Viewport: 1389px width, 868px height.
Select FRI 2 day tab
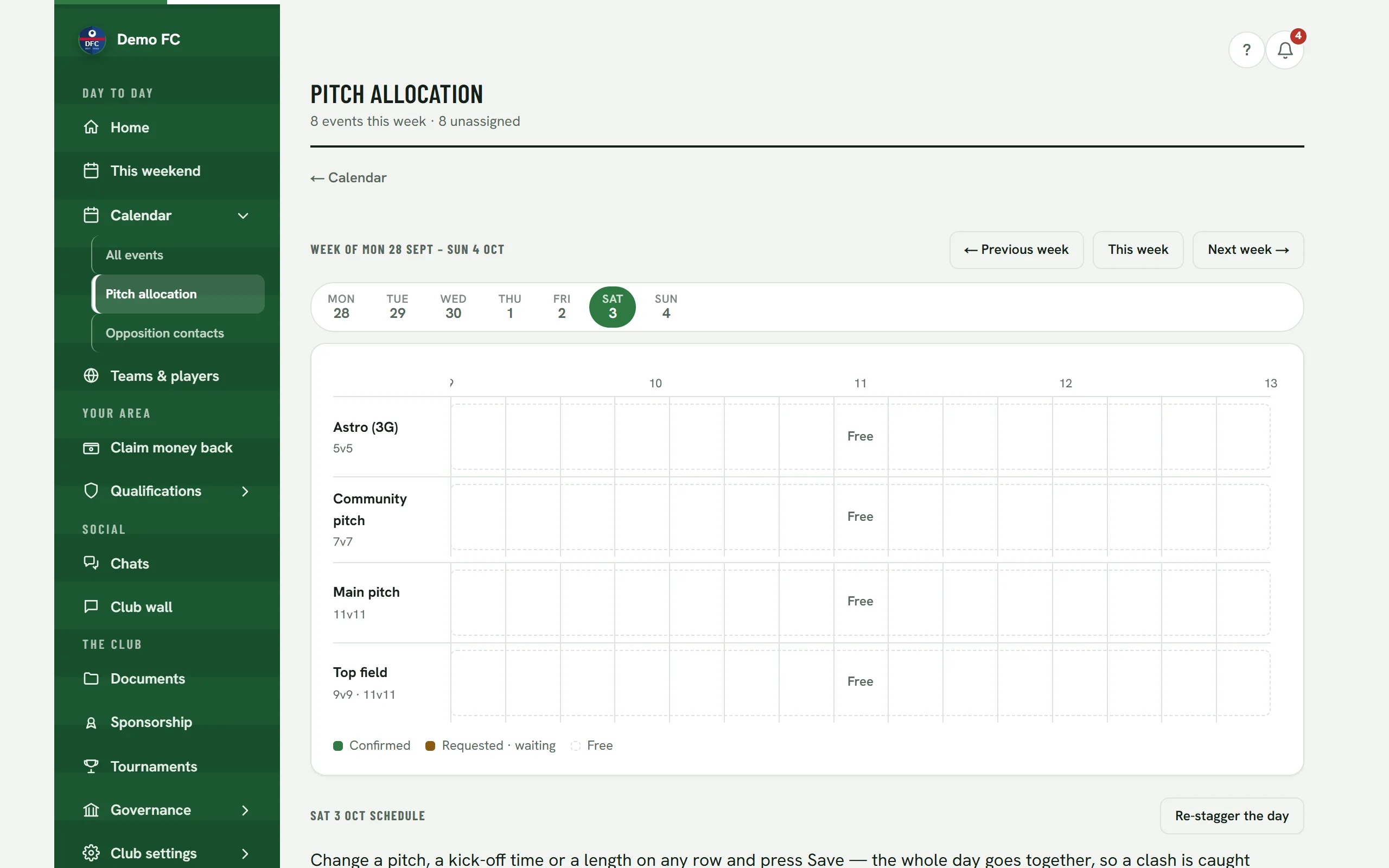point(562,307)
